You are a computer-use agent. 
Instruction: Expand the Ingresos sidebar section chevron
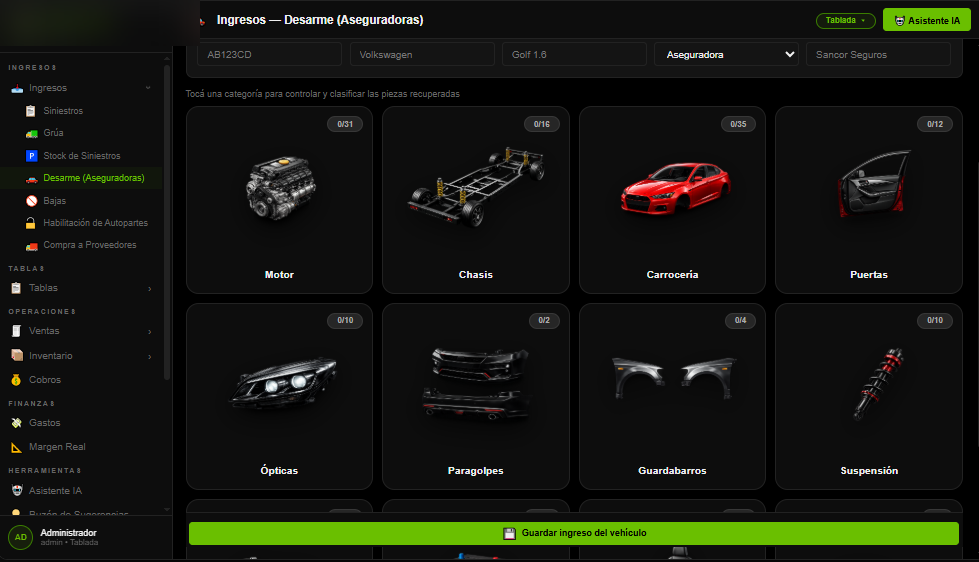(x=148, y=88)
